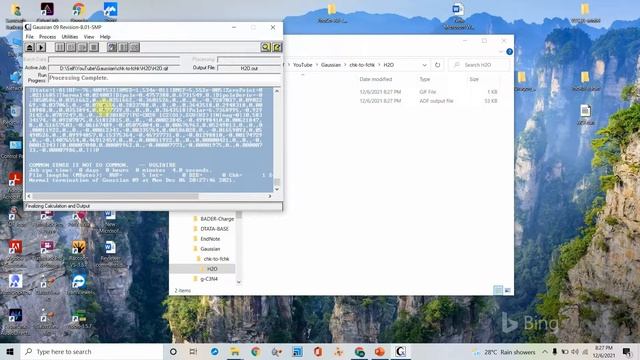Sort files by the Date modified column
The image size is (640, 360).
pos(376,79)
